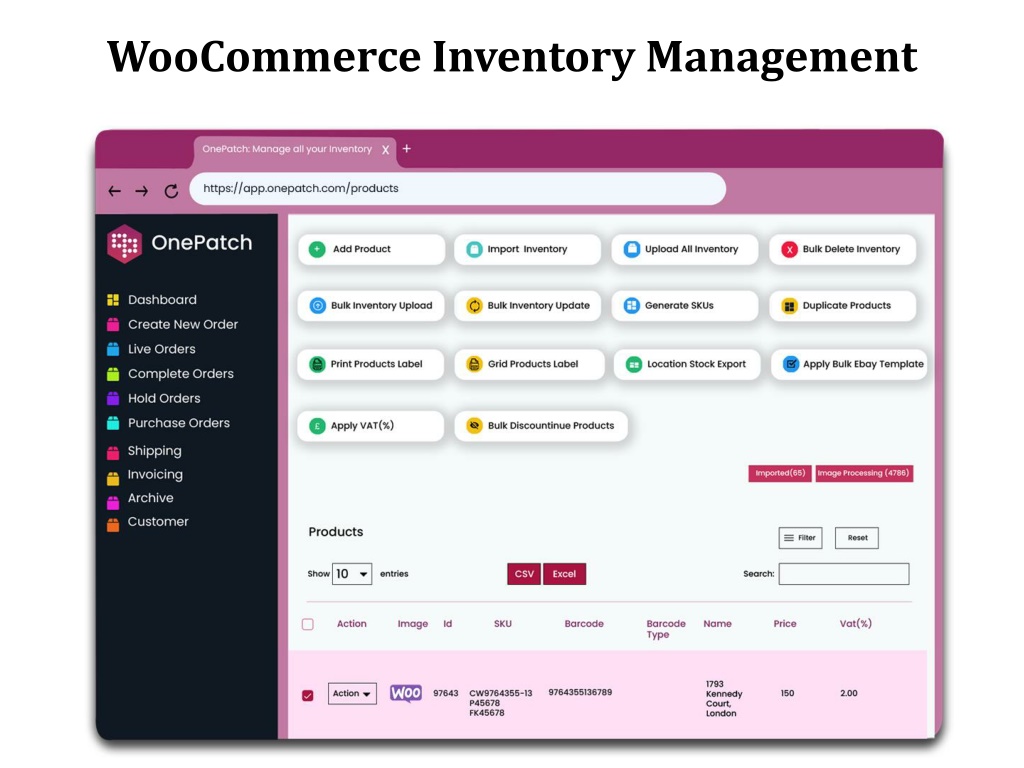Click the Invoicing yellow icon
This screenshot has height=768, width=1024.
[x=113, y=478]
